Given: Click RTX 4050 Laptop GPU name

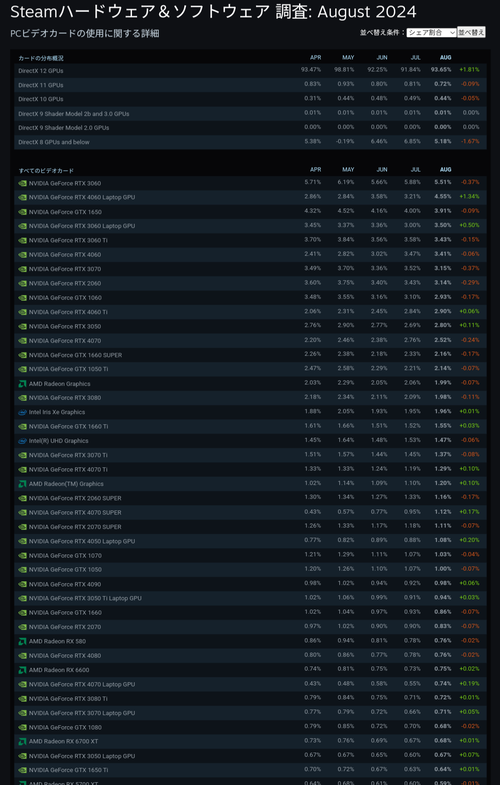Looking at the screenshot, I should tap(82, 541).
